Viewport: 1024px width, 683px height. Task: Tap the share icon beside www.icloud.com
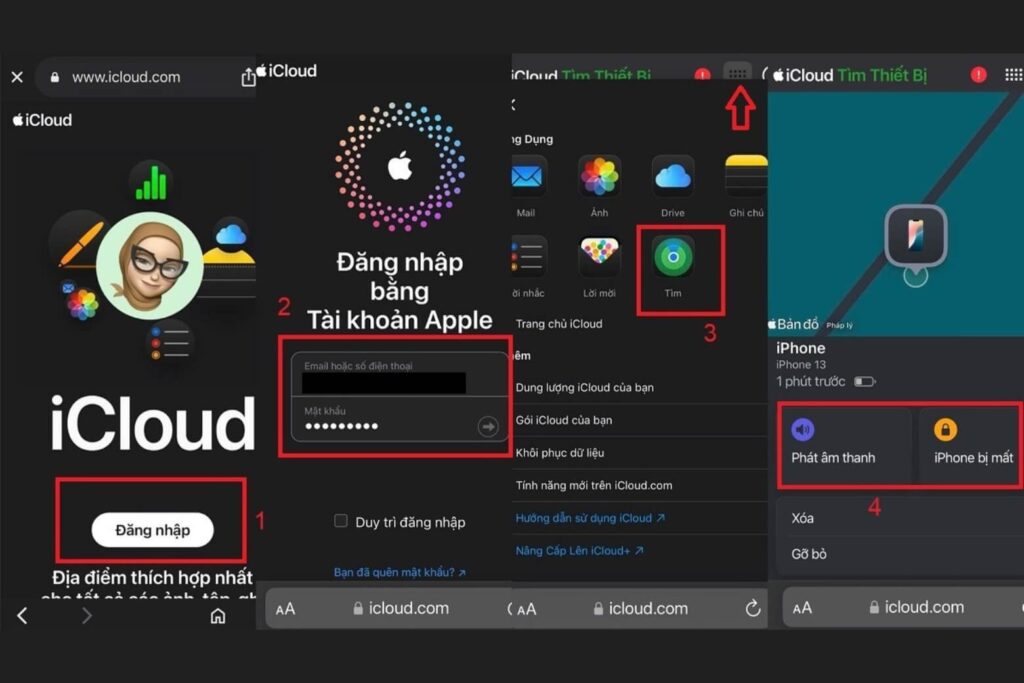tap(248, 77)
